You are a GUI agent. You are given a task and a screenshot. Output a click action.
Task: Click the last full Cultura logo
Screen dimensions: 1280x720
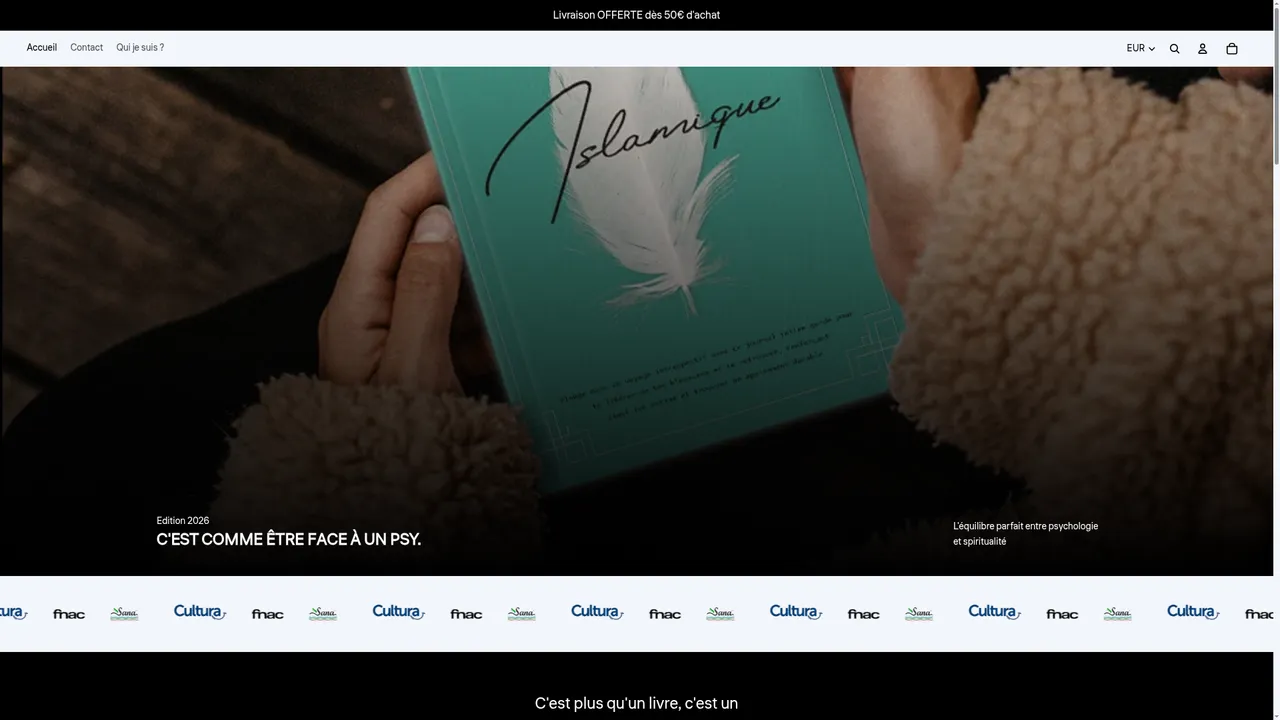point(1194,612)
